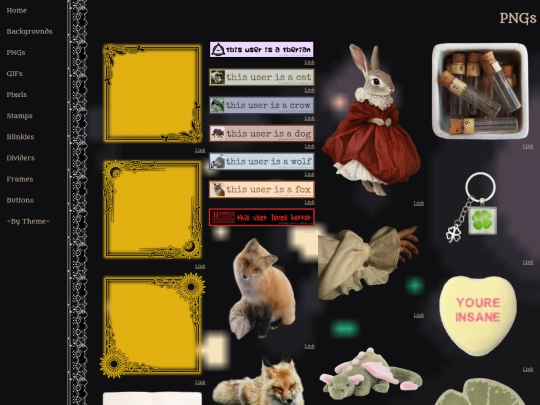The width and height of the screenshot is (540, 405).
Task: Click the 'this user is a therian' badge
Action: tap(262, 50)
